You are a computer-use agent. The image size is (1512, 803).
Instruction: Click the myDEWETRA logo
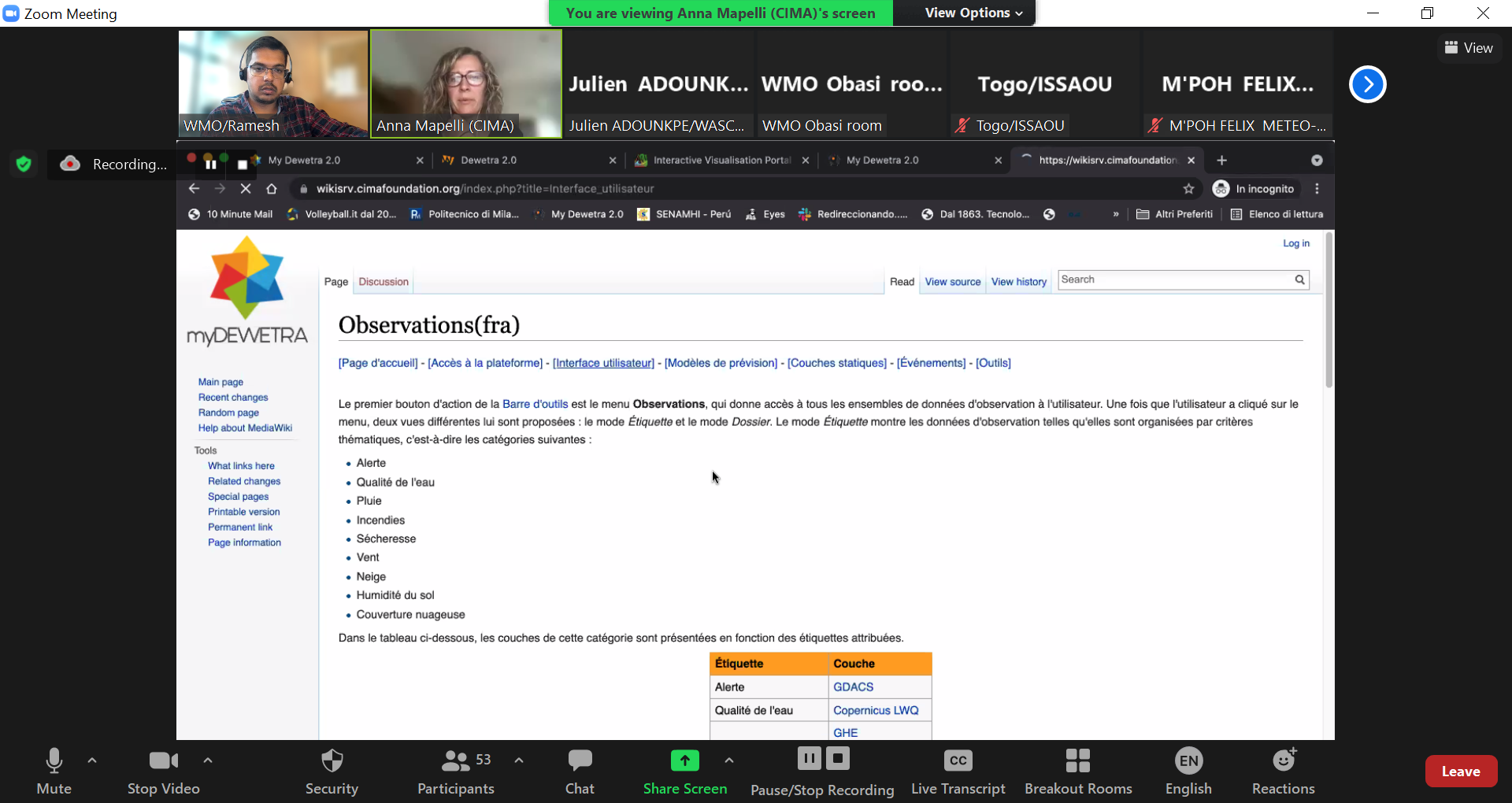point(247,292)
